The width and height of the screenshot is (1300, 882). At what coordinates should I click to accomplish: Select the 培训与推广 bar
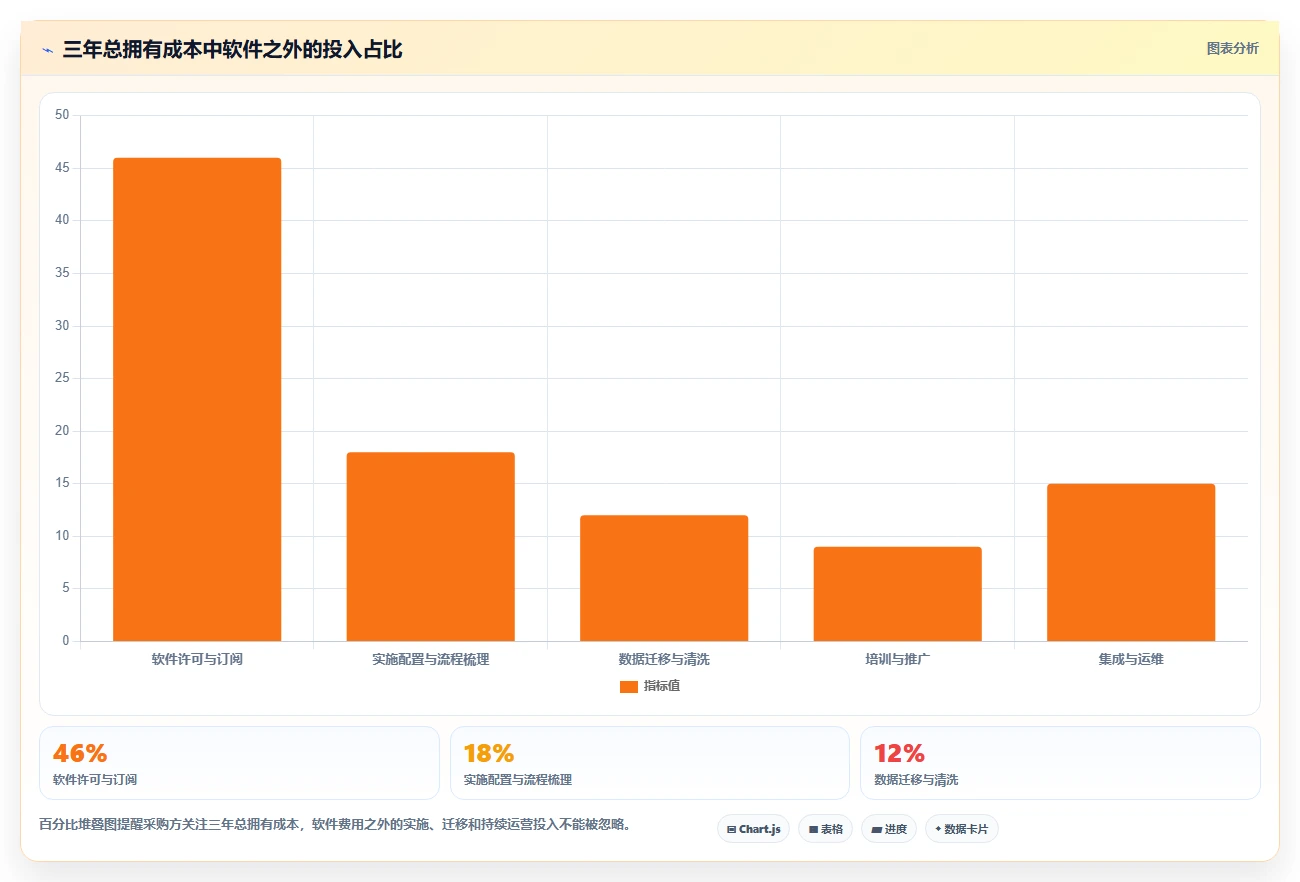[897, 594]
